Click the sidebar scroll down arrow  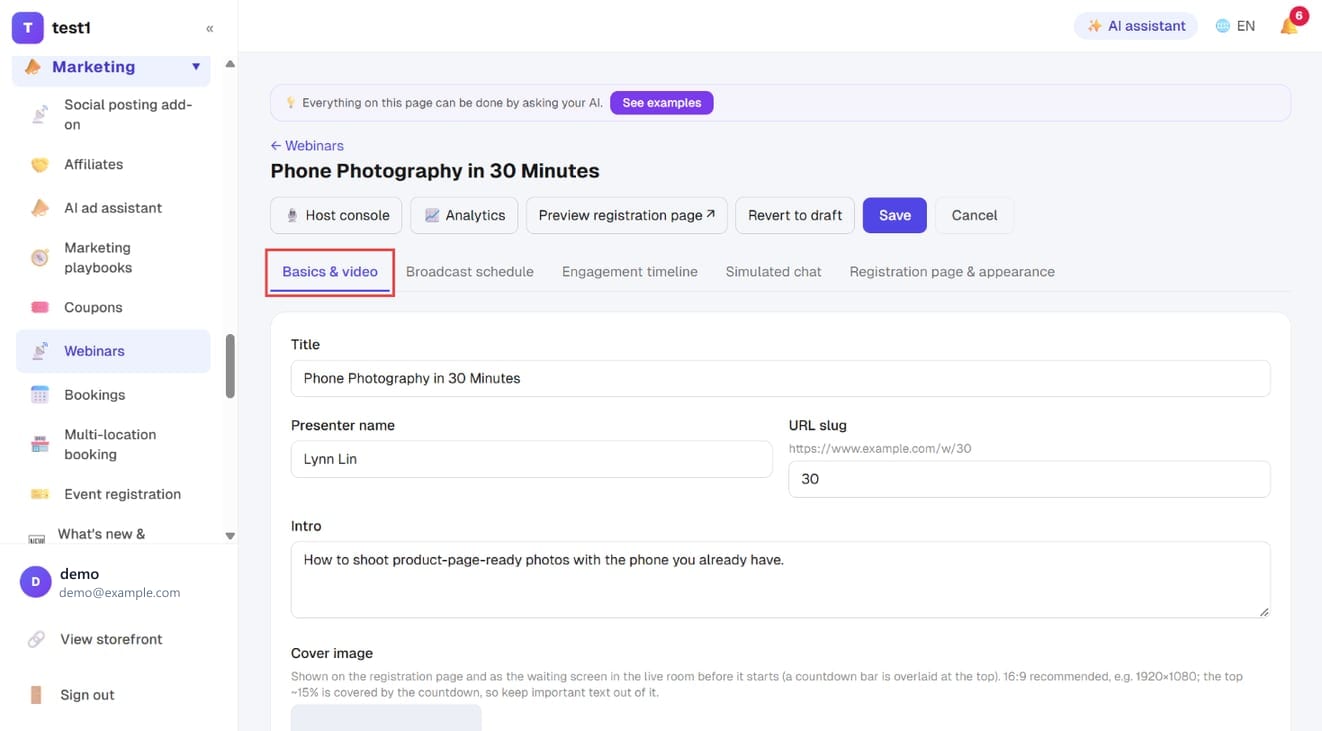(x=230, y=536)
